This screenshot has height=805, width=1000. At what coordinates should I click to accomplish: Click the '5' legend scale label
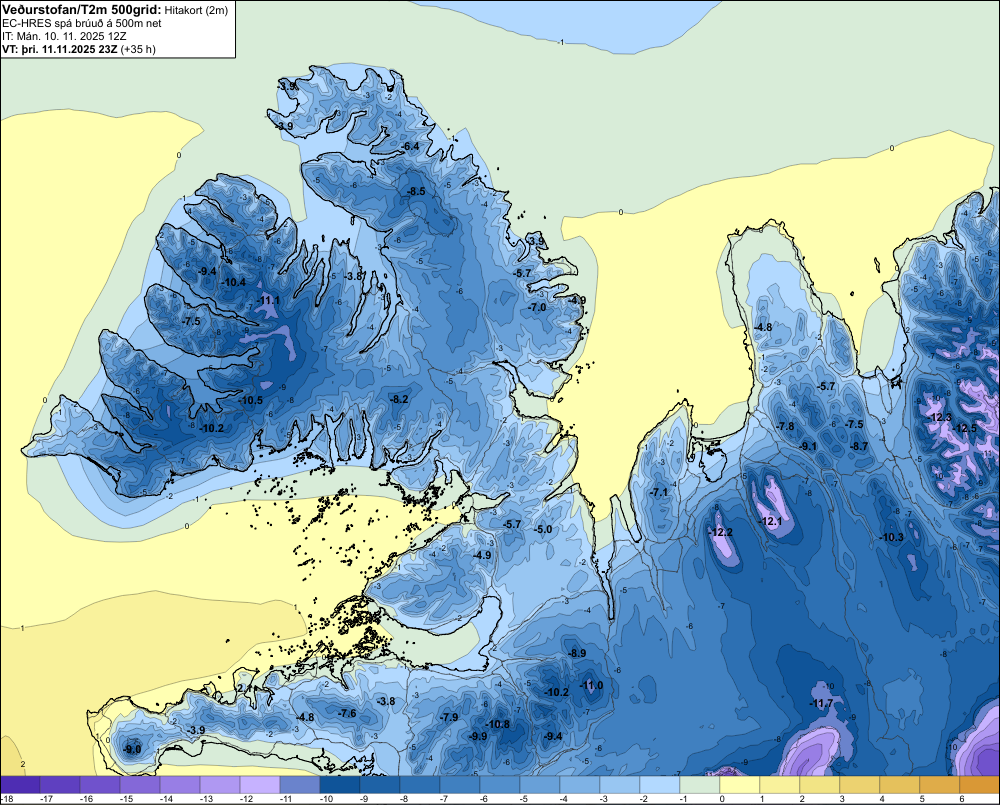[922, 799]
